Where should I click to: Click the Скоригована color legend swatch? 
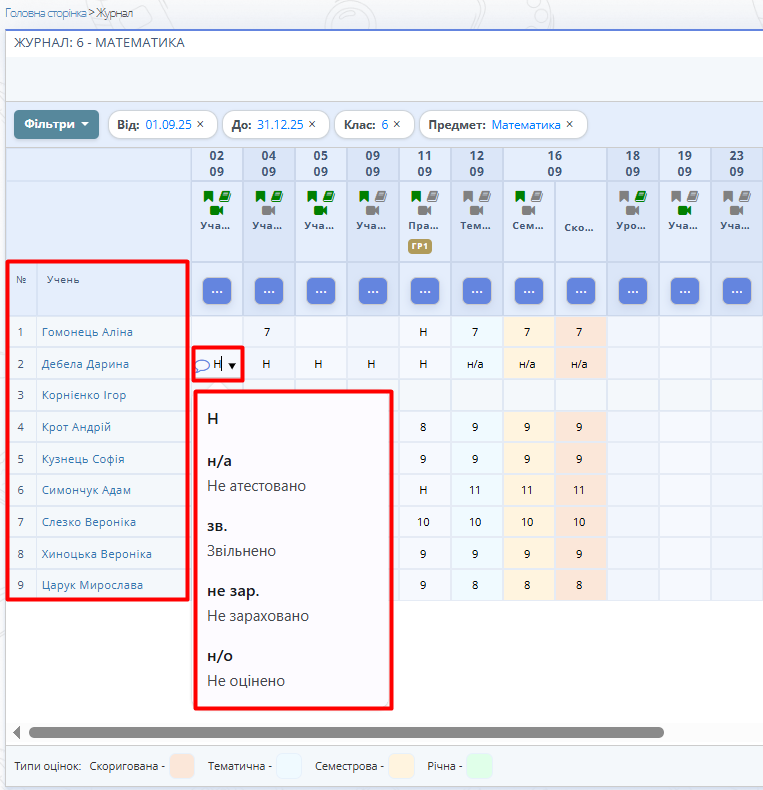point(182,766)
